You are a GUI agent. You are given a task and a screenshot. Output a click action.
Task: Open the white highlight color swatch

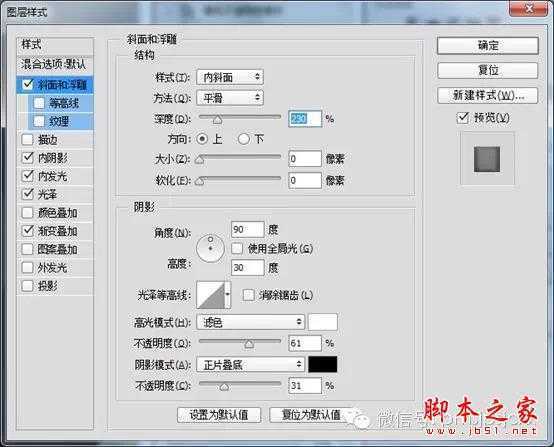coord(323,322)
